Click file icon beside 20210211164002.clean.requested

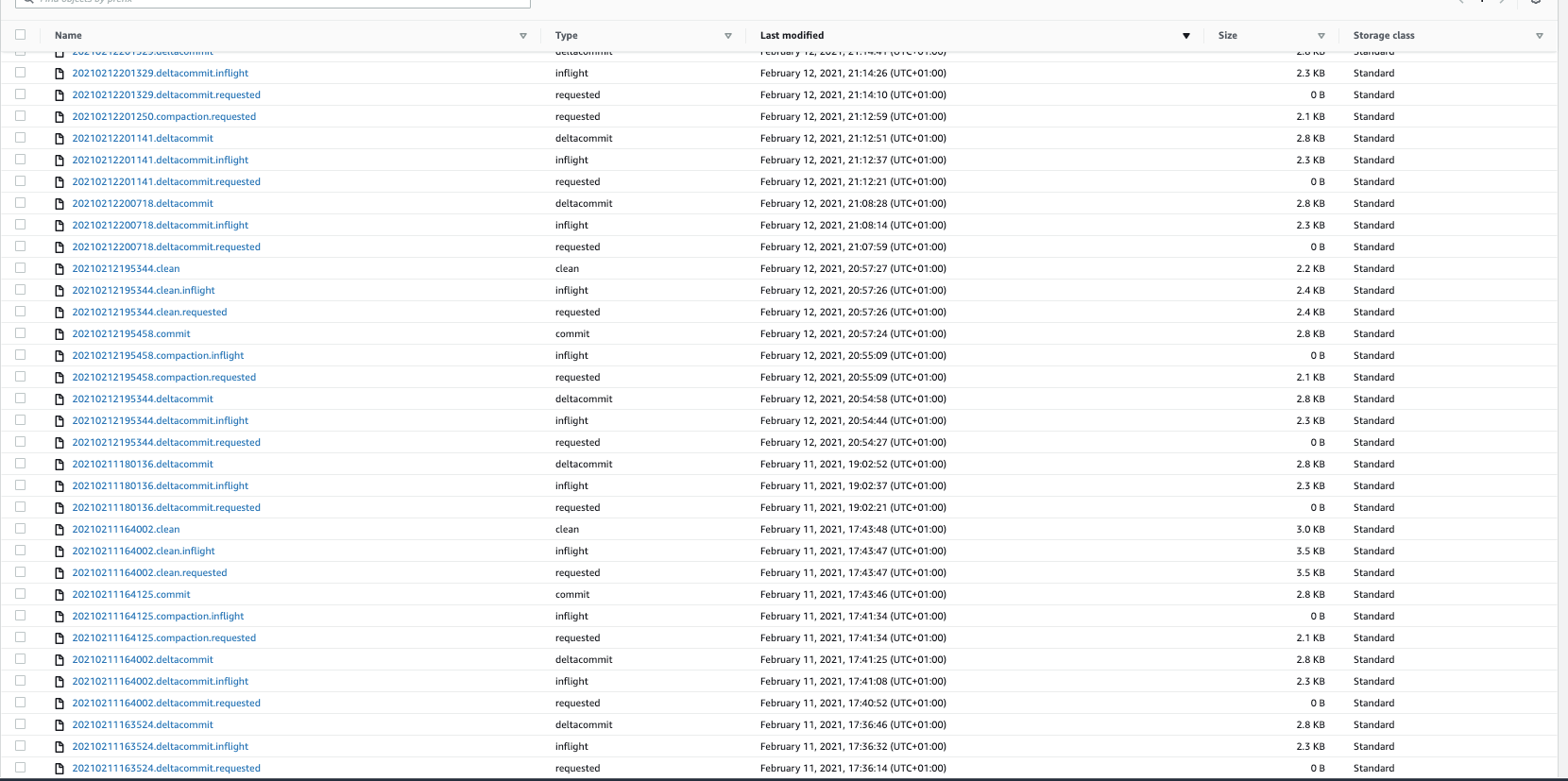pos(60,573)
